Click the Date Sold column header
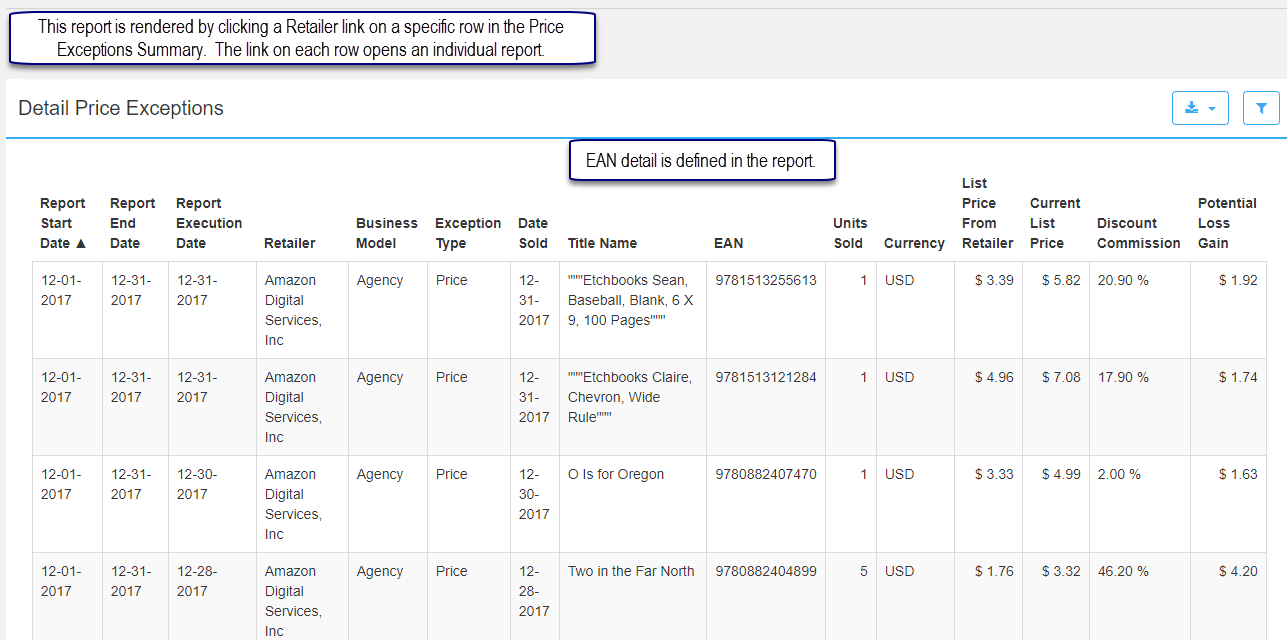This screenshot has width=1287, height=640. (533, 233)
